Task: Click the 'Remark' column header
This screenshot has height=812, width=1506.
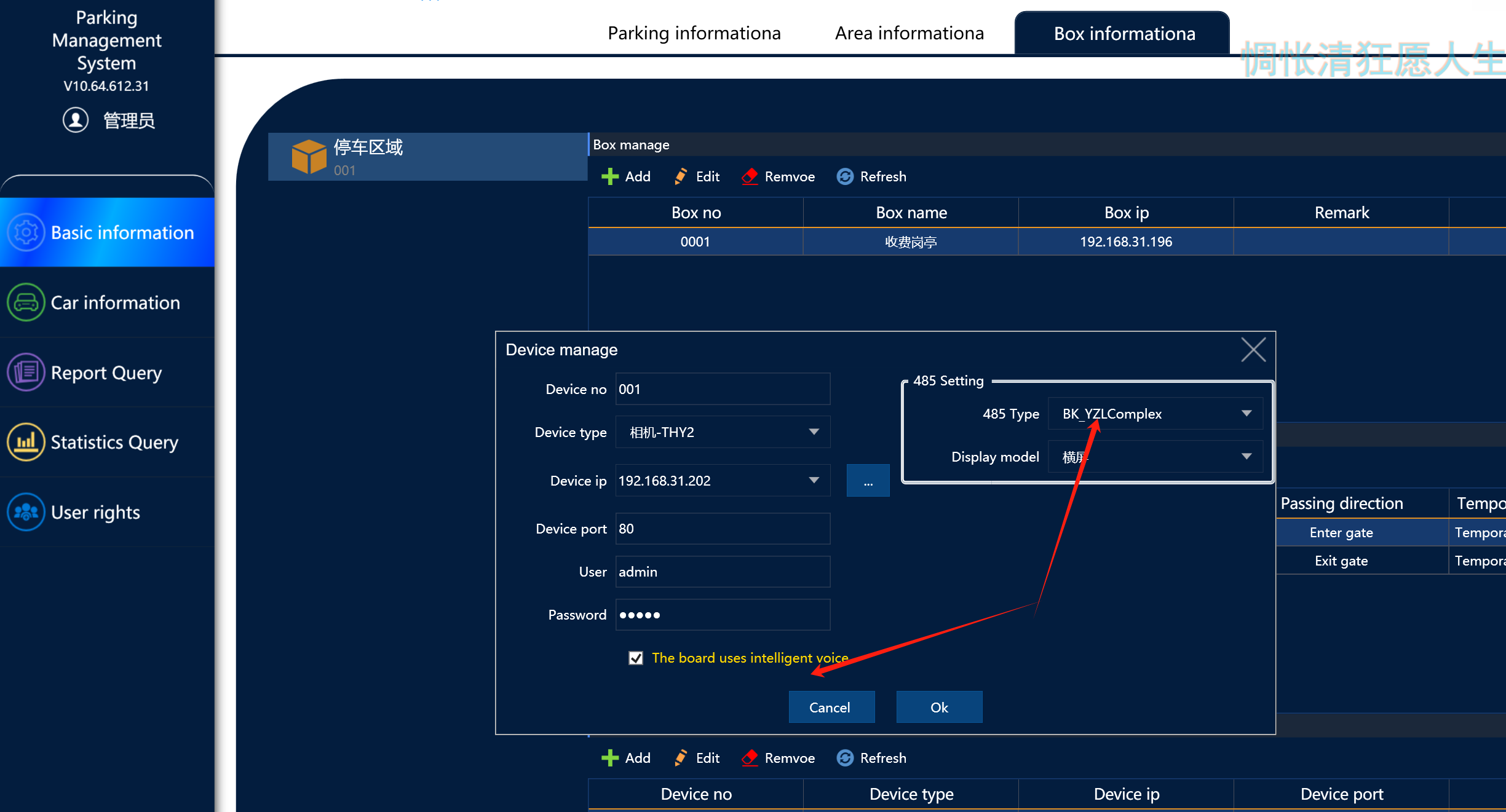Action: click(1341, 213)
